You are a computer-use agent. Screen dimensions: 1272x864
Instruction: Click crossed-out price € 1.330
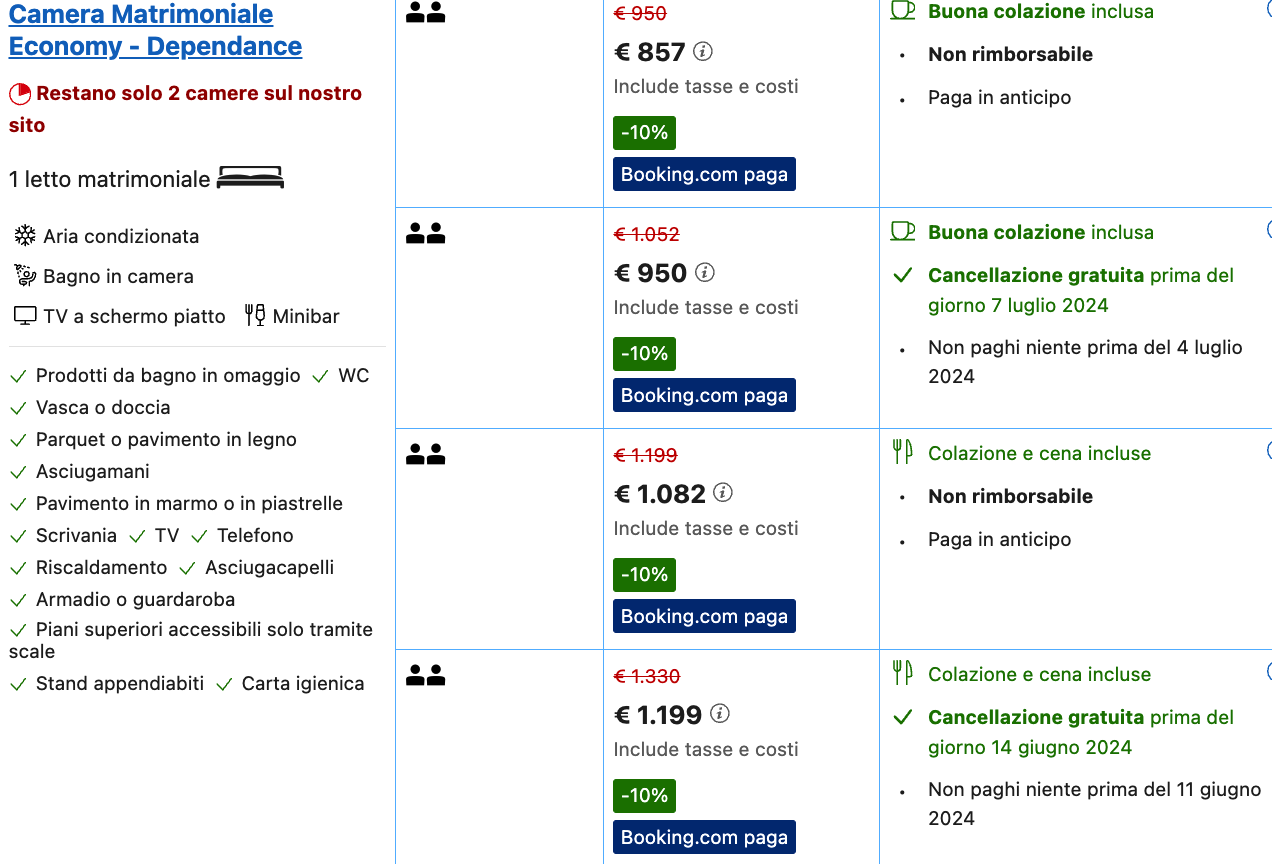646,677
